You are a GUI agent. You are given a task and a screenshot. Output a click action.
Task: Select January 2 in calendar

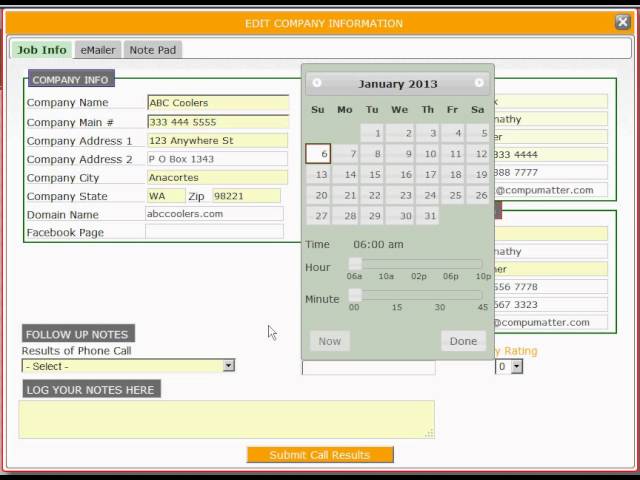click(400, 133)
